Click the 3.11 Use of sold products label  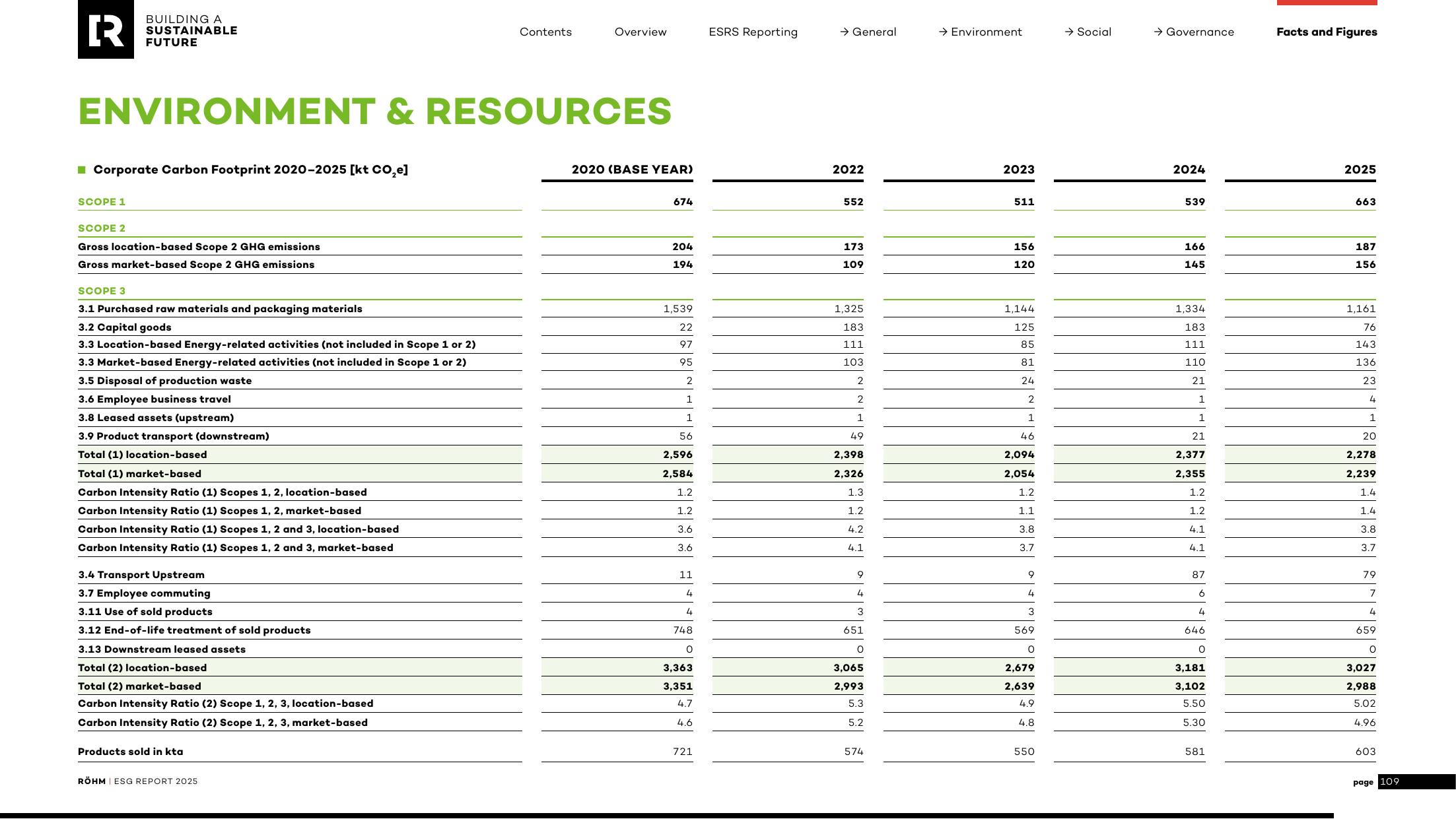[x=145, y=612]
